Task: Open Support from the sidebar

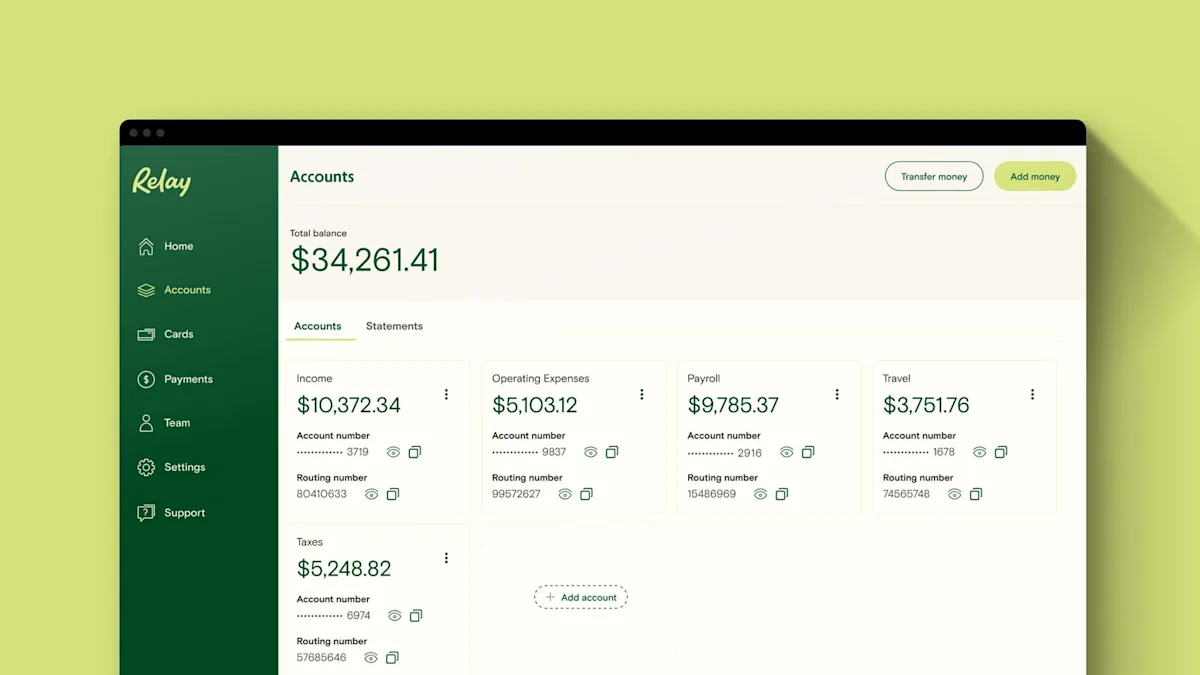Action: pyautogui.click(x=147, y=512)
